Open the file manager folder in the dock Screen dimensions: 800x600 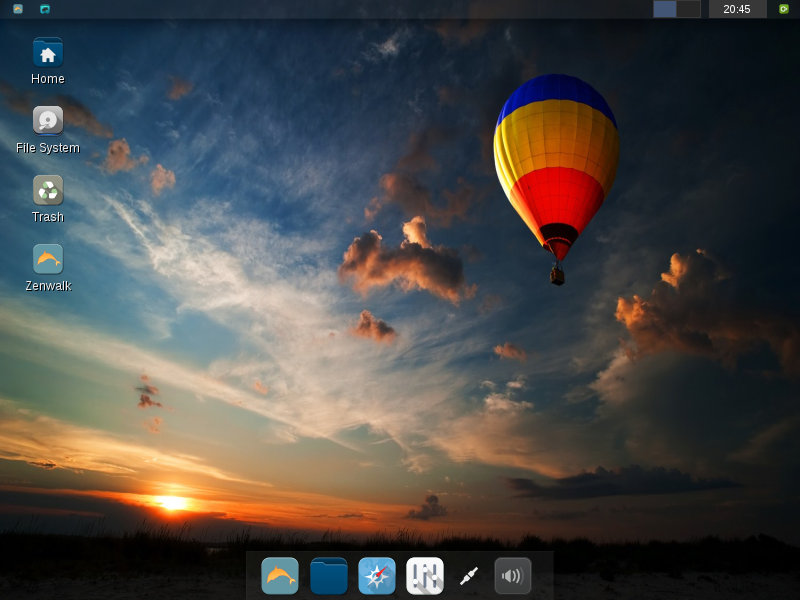(329, 576)
